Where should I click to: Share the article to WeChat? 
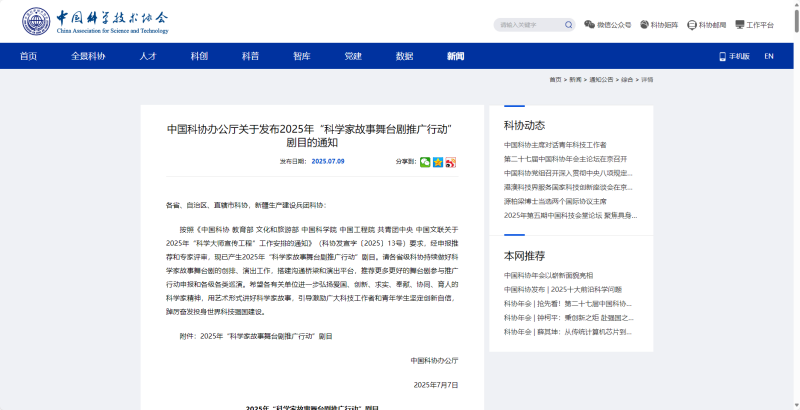tap(425, 162)
